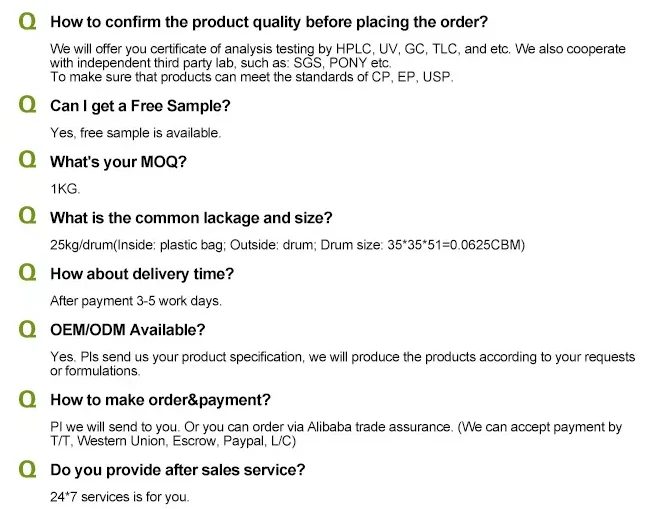
Task: Select the 'OEM/ODM Available?' heading
Action: click(x=127, y=330)
